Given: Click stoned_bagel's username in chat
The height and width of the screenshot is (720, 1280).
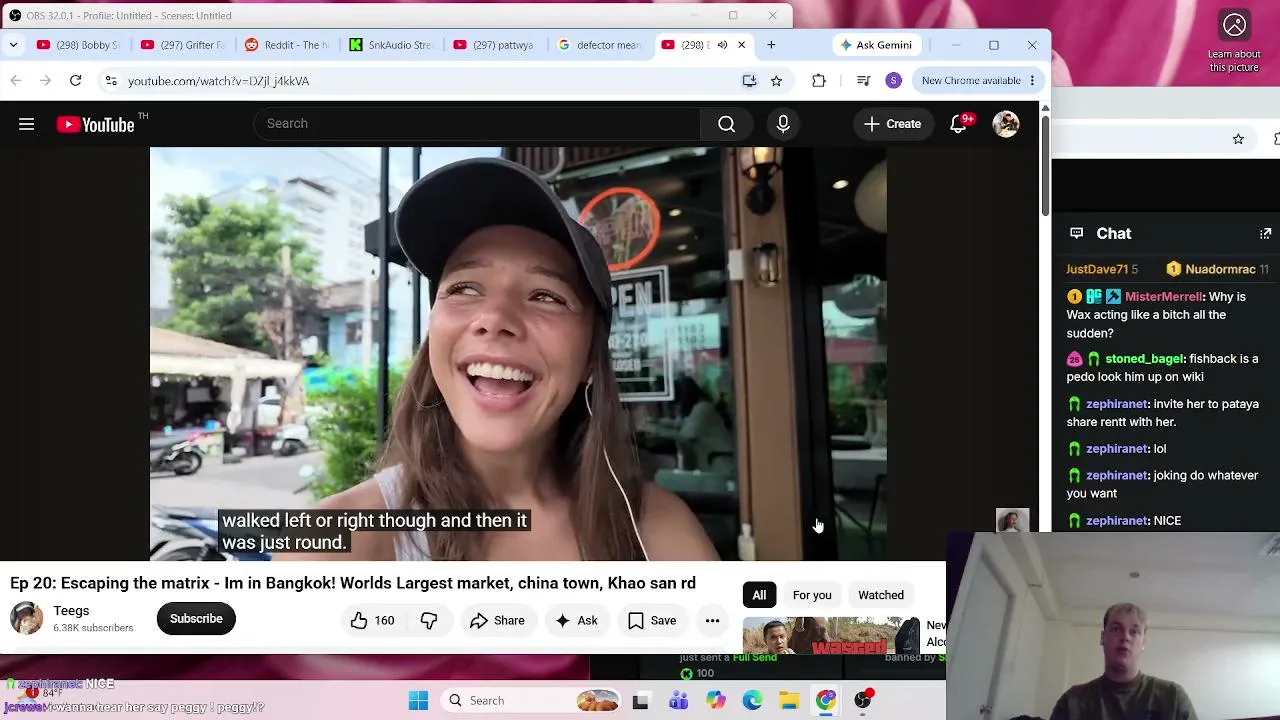Looking at the screenshot, I should click(x=1145, y=359).
